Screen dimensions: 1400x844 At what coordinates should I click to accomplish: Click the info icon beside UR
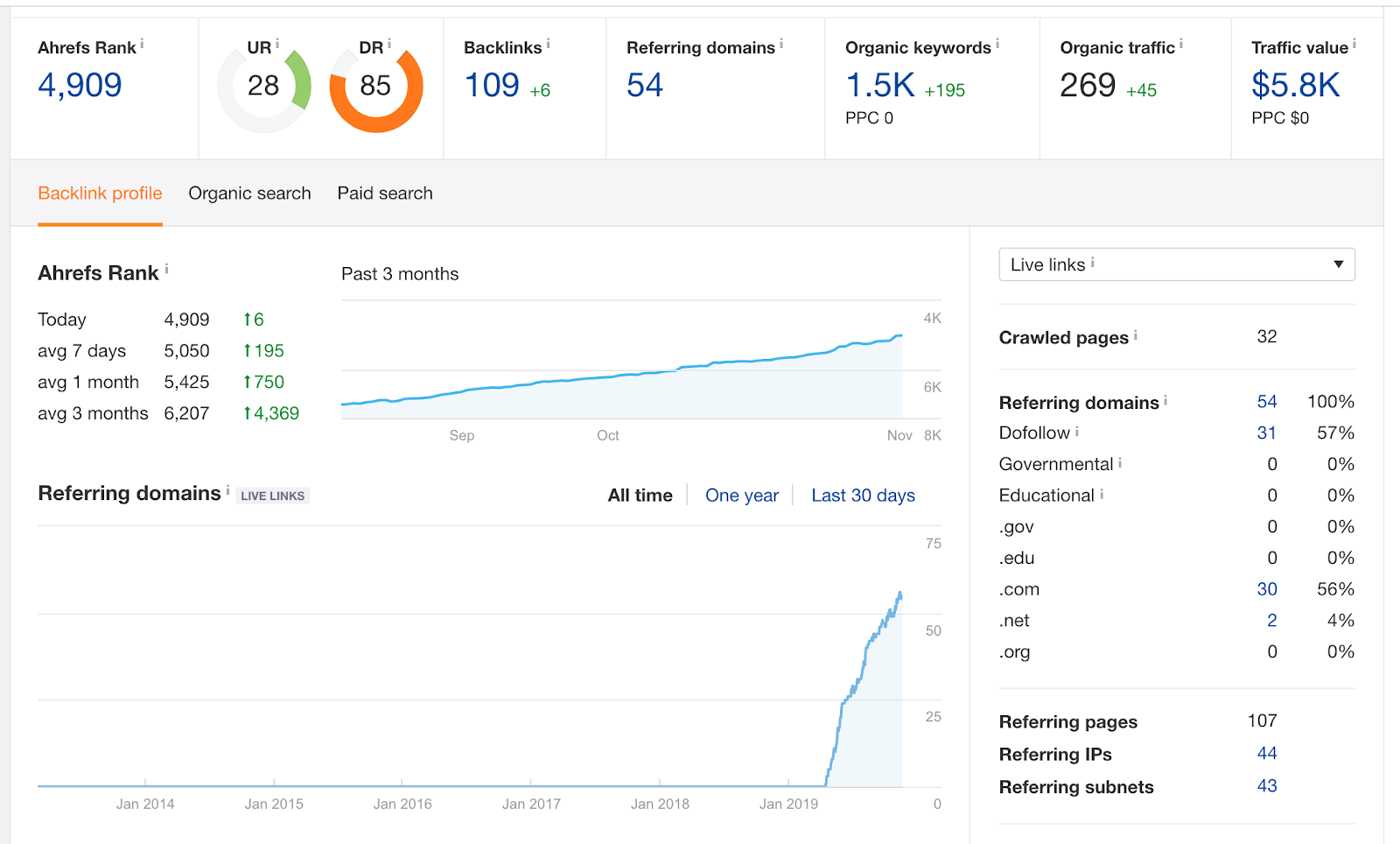click(277, 43)
